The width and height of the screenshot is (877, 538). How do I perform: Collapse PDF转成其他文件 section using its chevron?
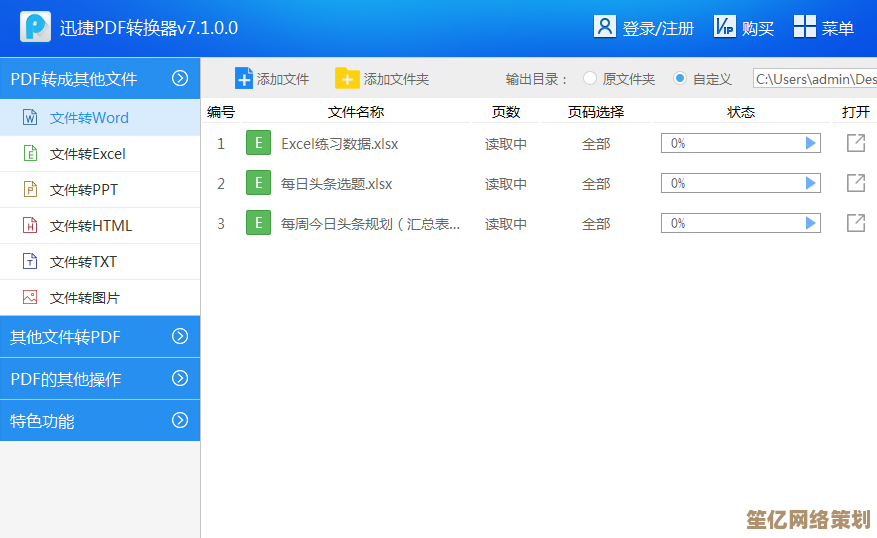click(180, 78)
